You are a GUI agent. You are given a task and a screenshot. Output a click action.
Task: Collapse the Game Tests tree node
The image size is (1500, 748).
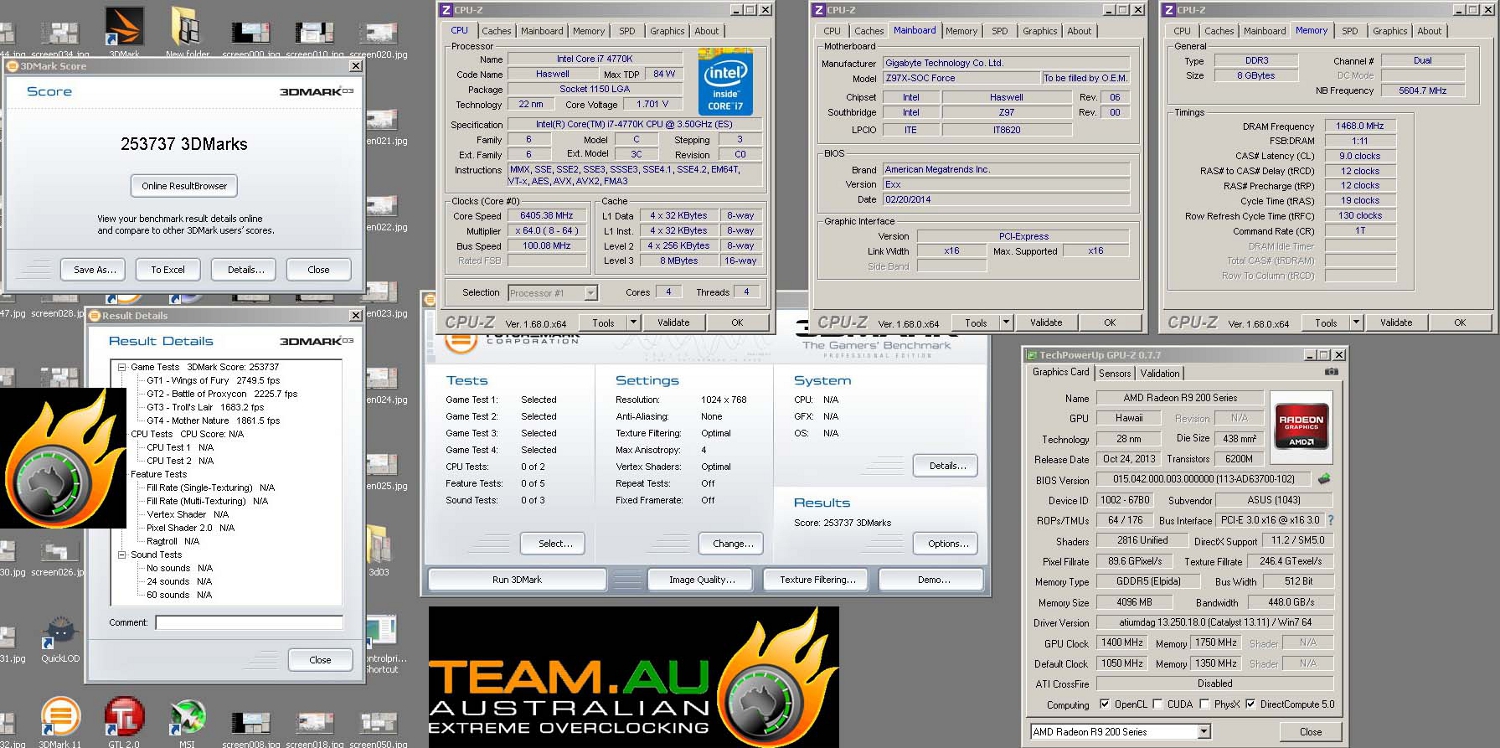pos(122,367)
